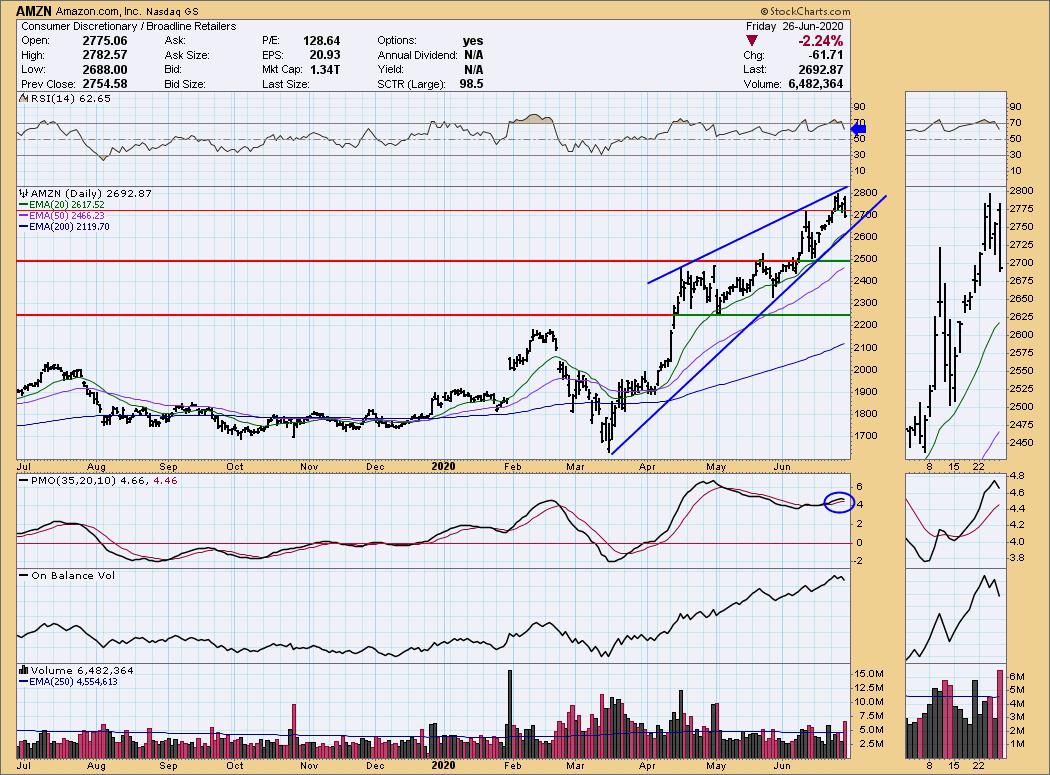Click the 2800 price axis label
Image resolution: width=1050 pixels, height=775 pixels.
click(865, 193)
